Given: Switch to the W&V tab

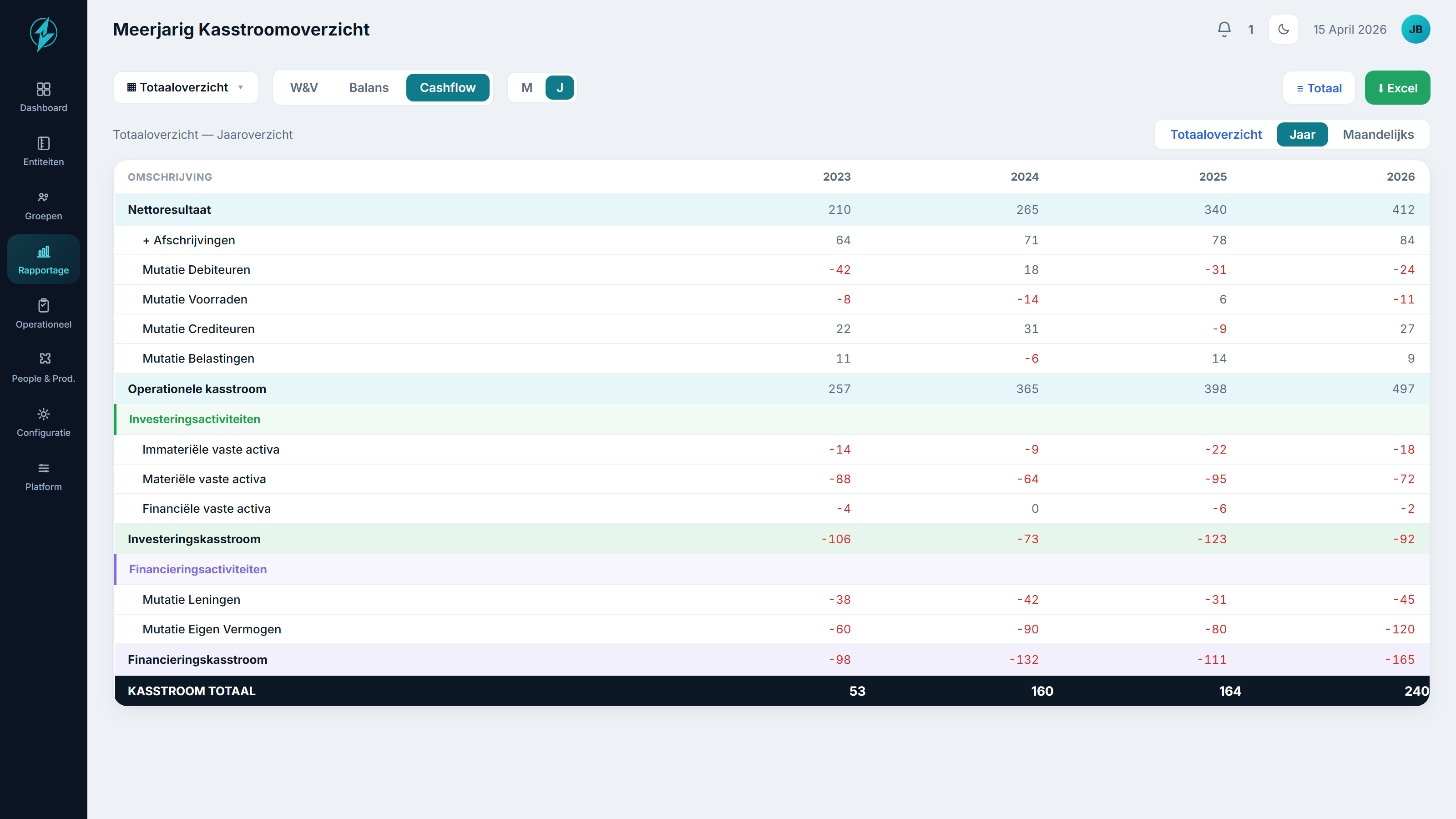Looking at the screenshot, I should [x=304, y=88].
